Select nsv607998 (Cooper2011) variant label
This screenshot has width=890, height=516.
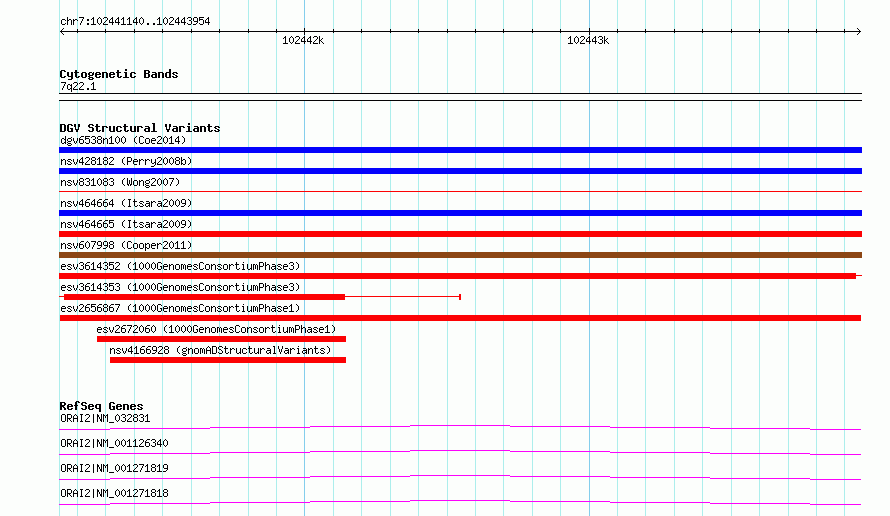point(126,245)
